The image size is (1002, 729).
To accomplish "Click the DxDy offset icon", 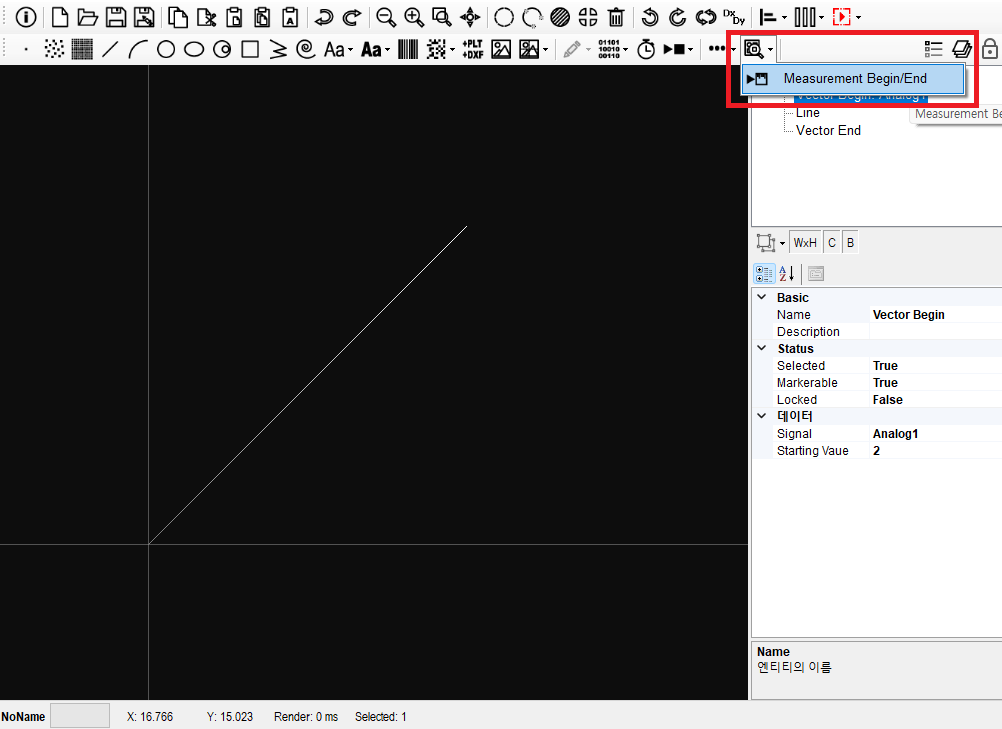I will tap(734, 17).
